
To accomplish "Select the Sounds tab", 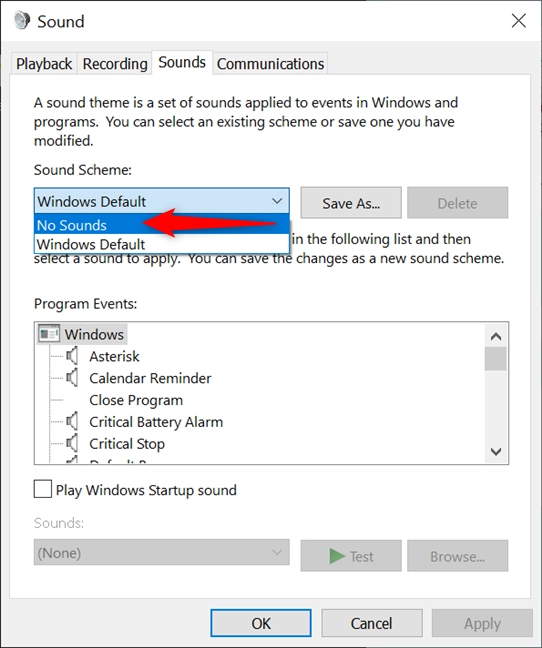I will (x=182, y=62).
